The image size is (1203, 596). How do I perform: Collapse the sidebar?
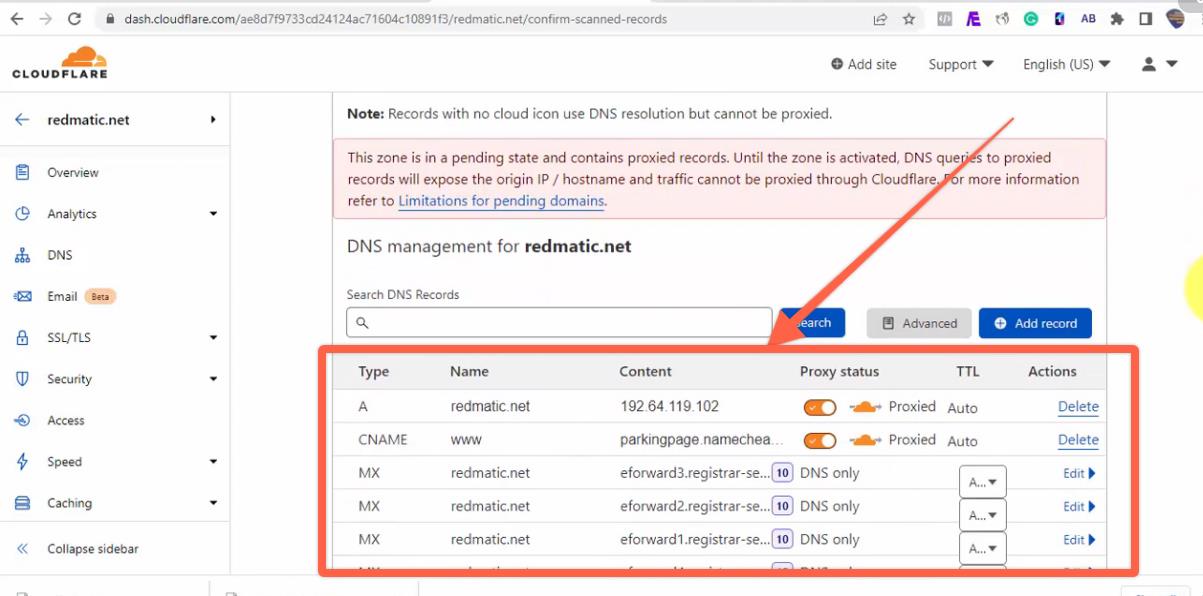click(x=78, y=549)
